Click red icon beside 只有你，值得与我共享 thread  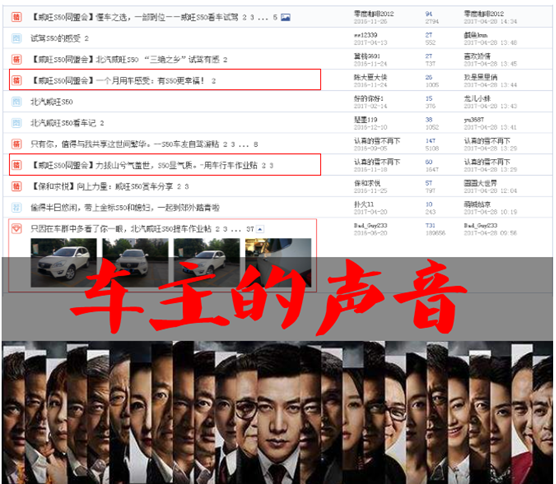click(16, 144)
